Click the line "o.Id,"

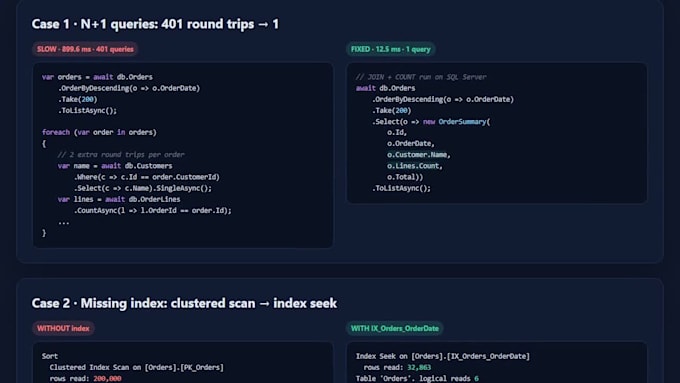coord(397,132)
